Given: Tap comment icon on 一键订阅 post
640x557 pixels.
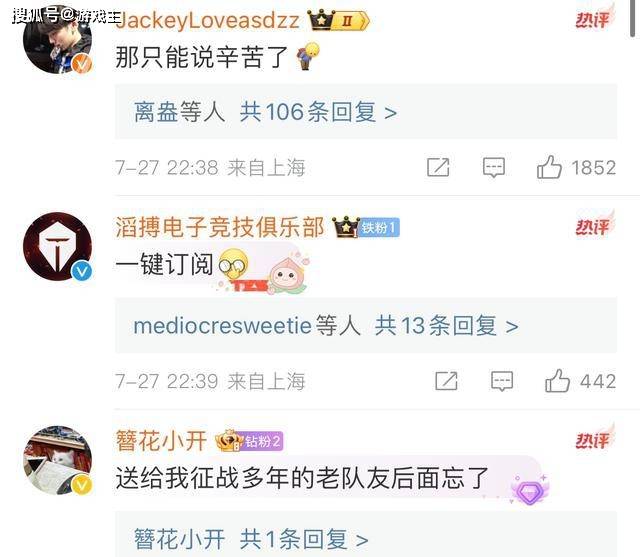Looking at the screenshot, I should tap(502, 381).
